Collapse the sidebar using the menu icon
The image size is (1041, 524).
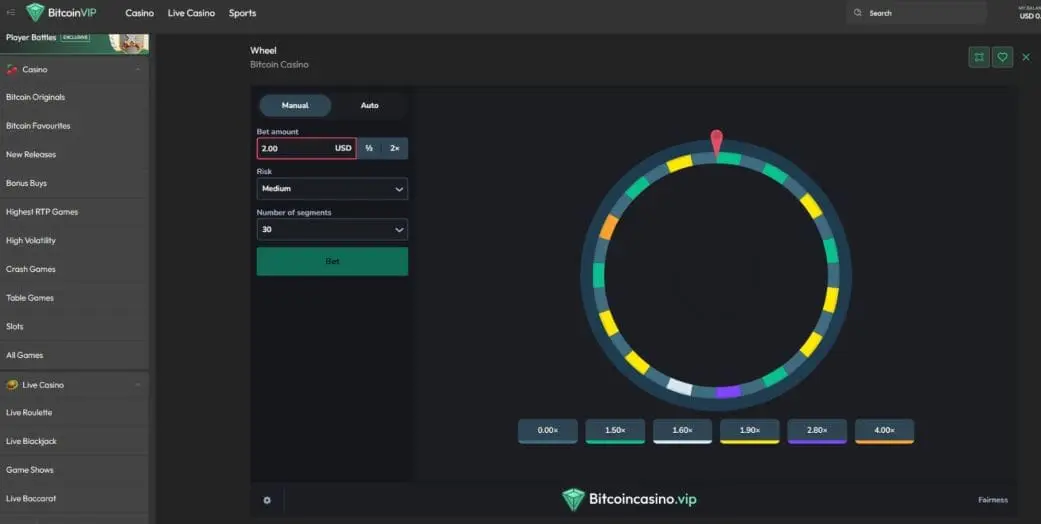[x=11, y=13]
